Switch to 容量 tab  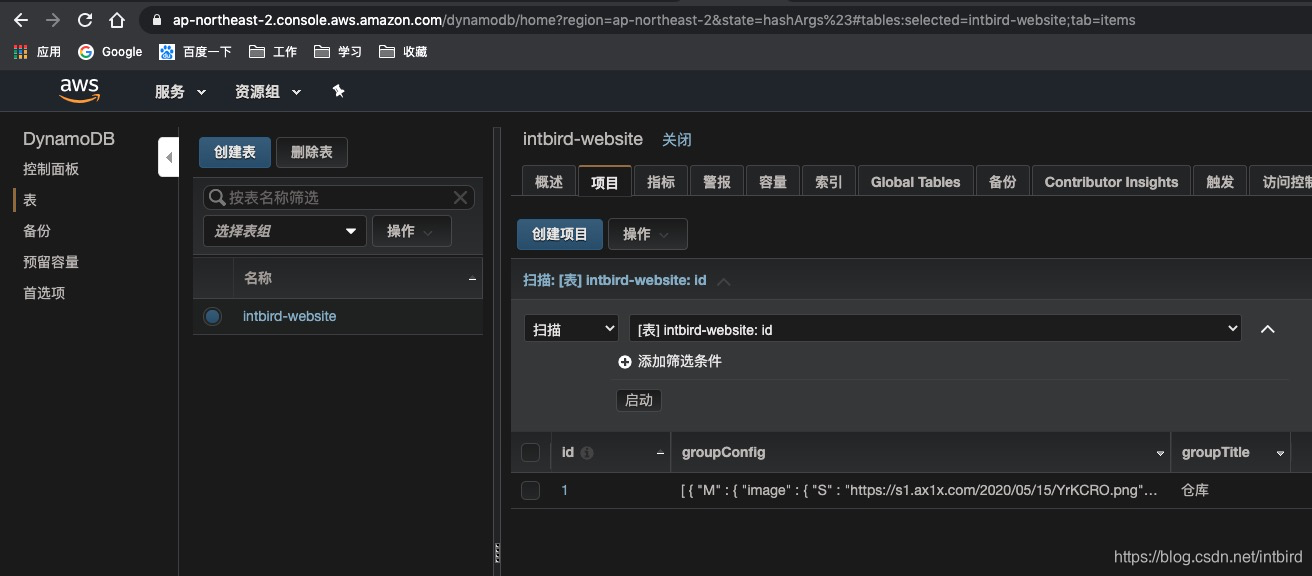pyautogui.click(x=773, y=182)
